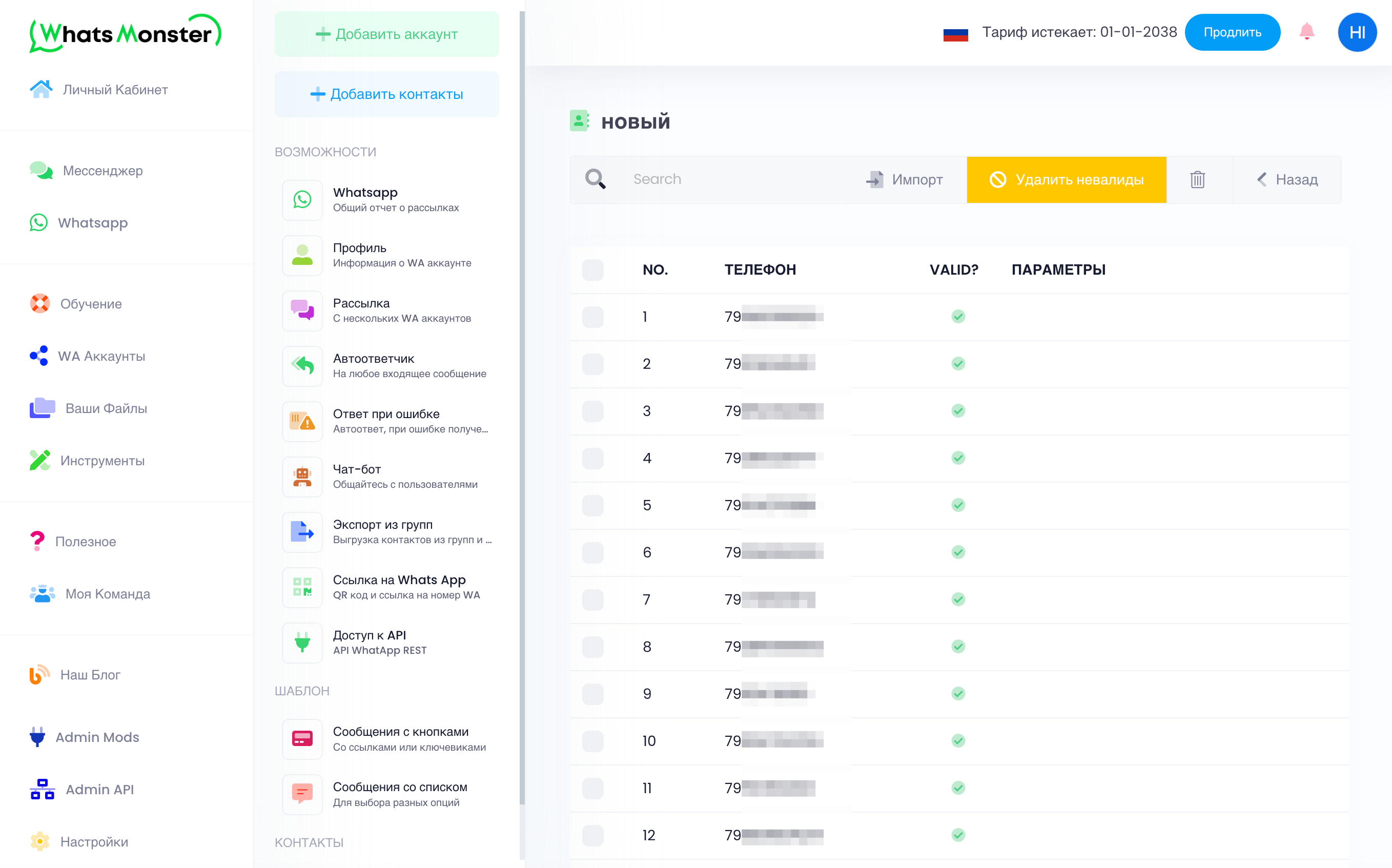The image size is (1392, 868).
Task: Open WA Аккаунты sidebar item
Action: pyautogui.click(x=101, y=356)
